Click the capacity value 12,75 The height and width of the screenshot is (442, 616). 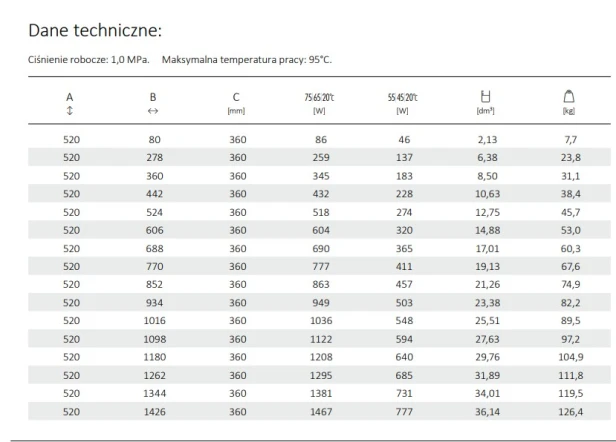pyautogui.click(x=488, y=212)
